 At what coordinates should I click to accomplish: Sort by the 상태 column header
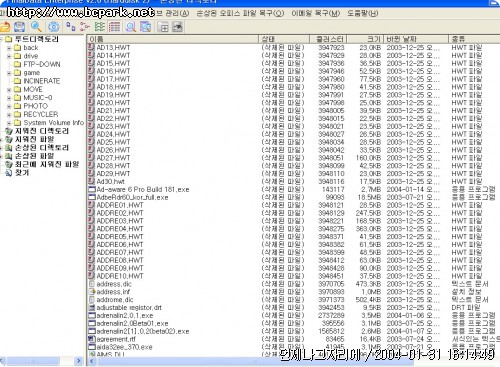284,39
